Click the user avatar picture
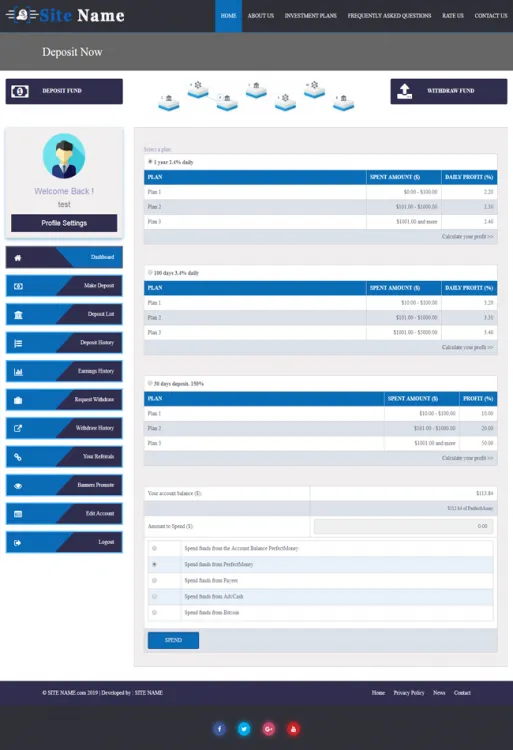Viewport: 513px width, 750px height. coord(64,156)
